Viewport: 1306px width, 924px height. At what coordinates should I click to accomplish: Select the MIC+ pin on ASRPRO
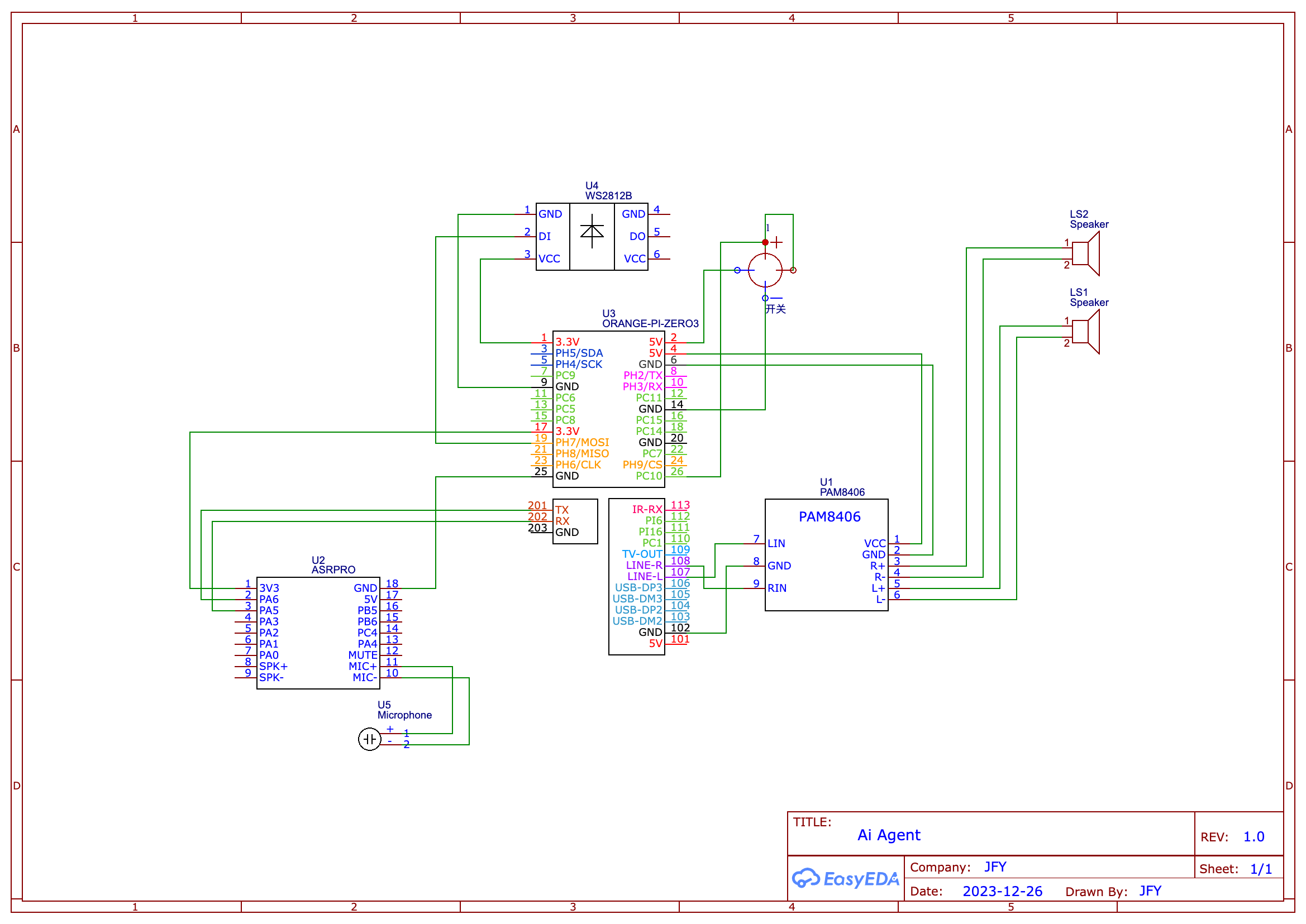tap(363, 667)
